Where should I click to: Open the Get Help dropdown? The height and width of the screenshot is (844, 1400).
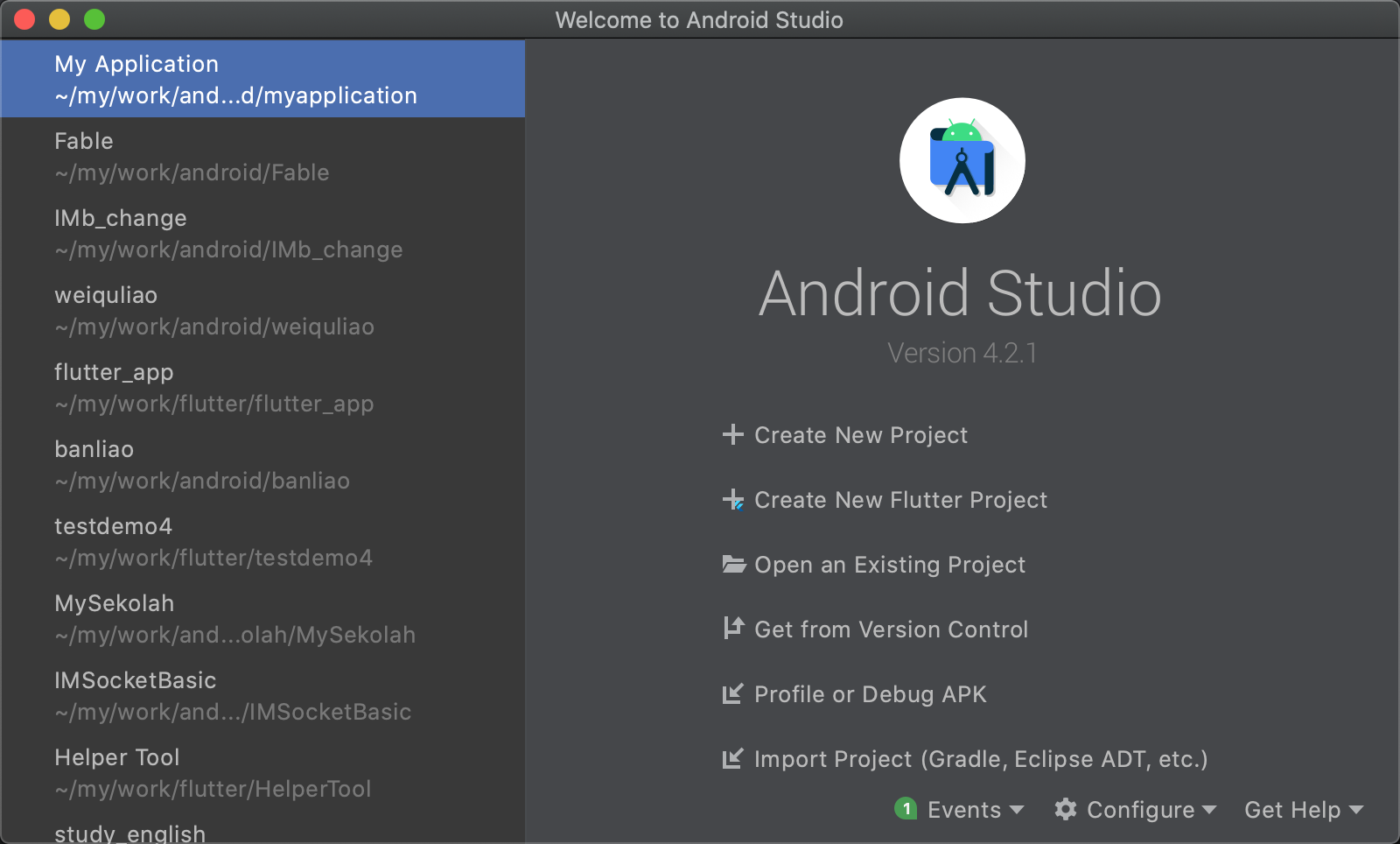pyautogui.click(x=1295, y=810)
